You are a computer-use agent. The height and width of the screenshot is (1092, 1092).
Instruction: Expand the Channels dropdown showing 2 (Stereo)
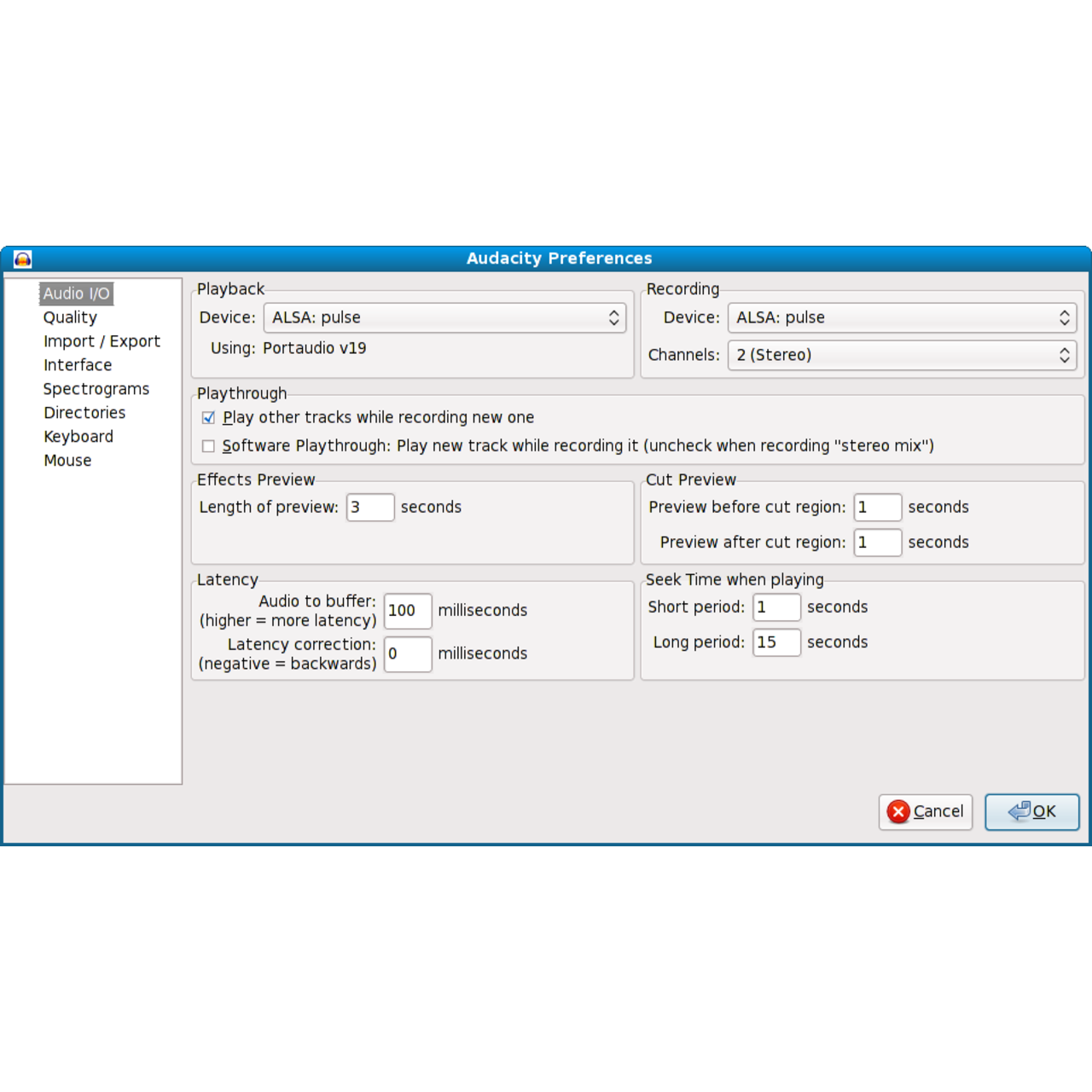point(902,356)
